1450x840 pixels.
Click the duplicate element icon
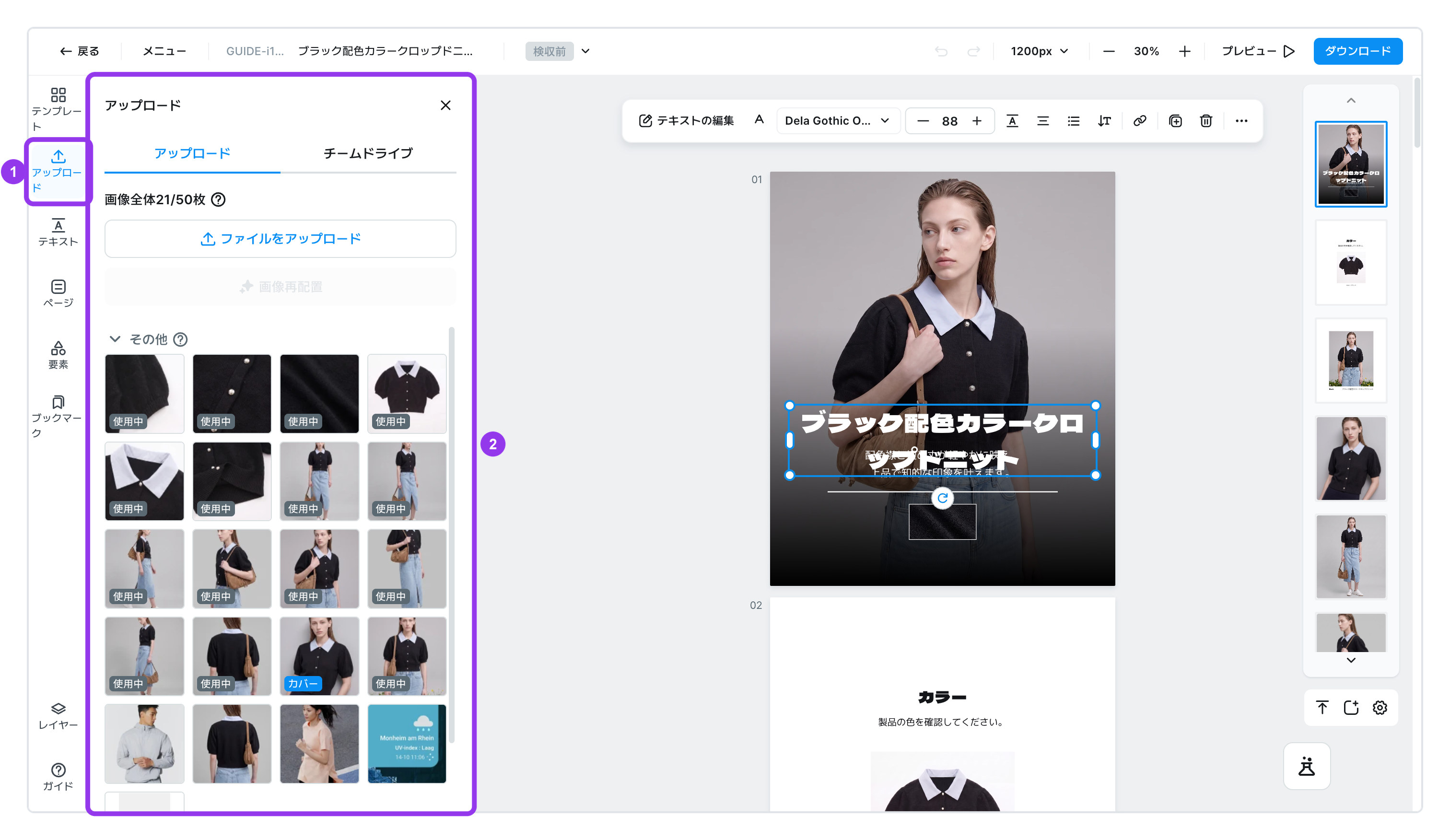1175,121
